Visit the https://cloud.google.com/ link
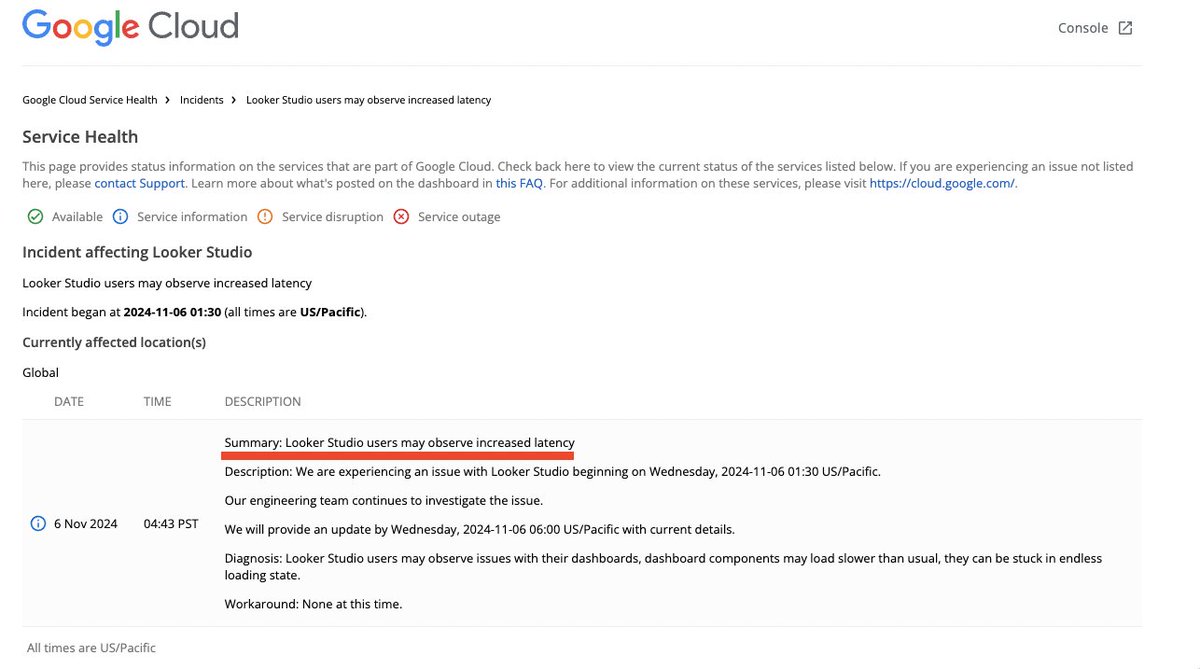 (x=942, y=184)
